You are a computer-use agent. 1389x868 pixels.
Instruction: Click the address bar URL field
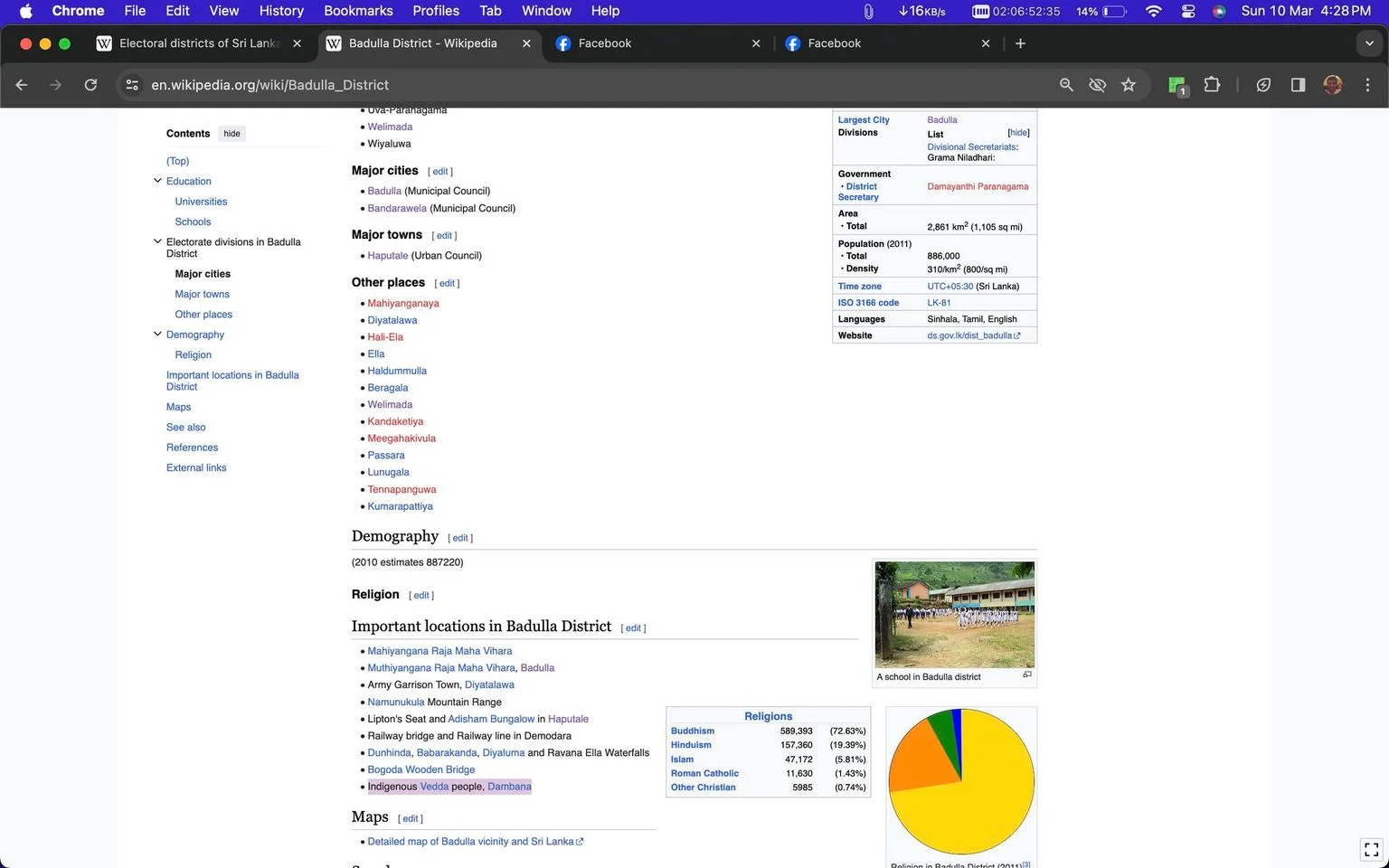pos(597,85)
